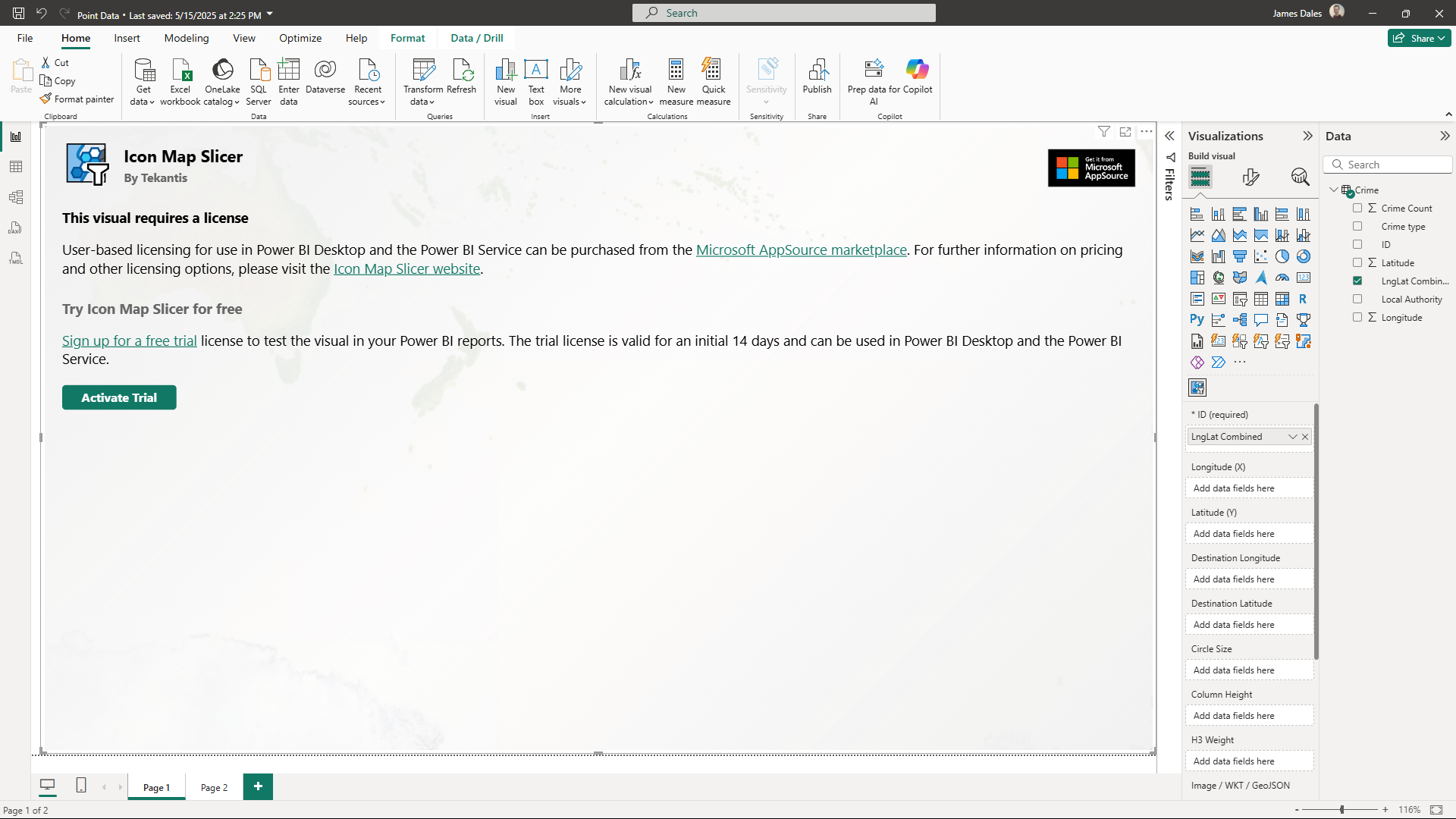Click the zoom slider handle in status bar
Screen dimensions: 1456x819
[x=1341, y=810]
